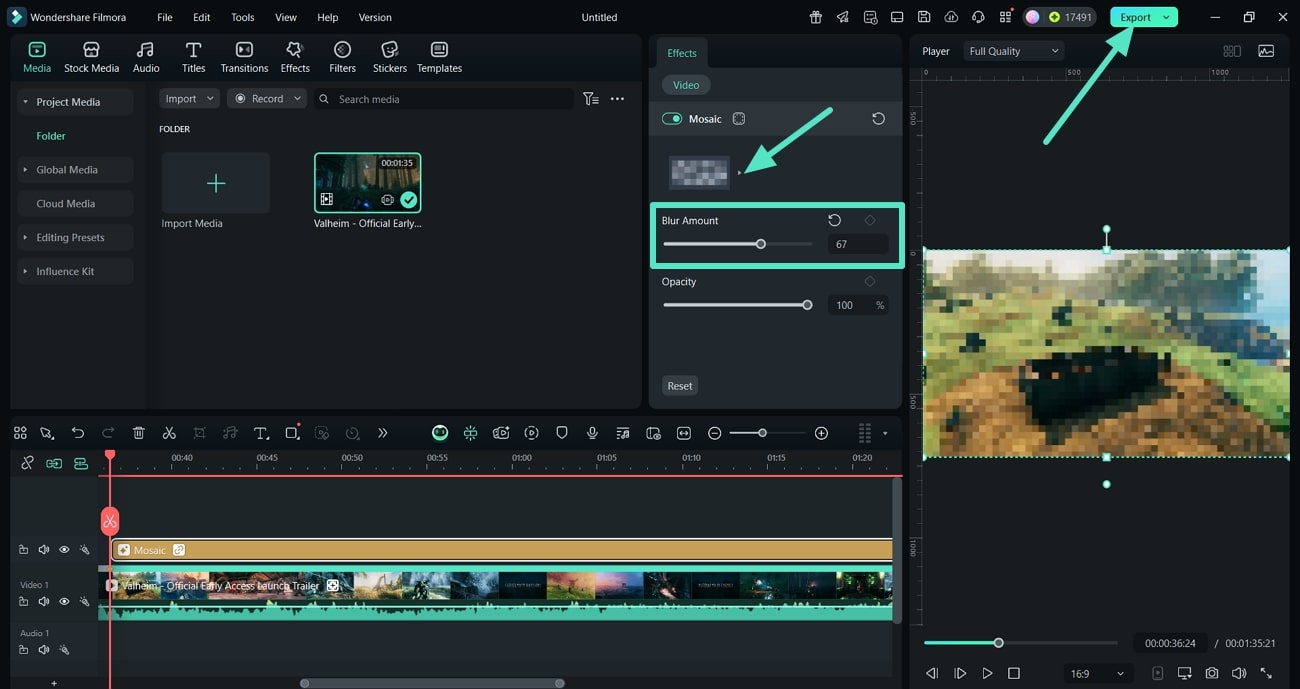Reset the Mosaic effect with circular arrow

878,119
